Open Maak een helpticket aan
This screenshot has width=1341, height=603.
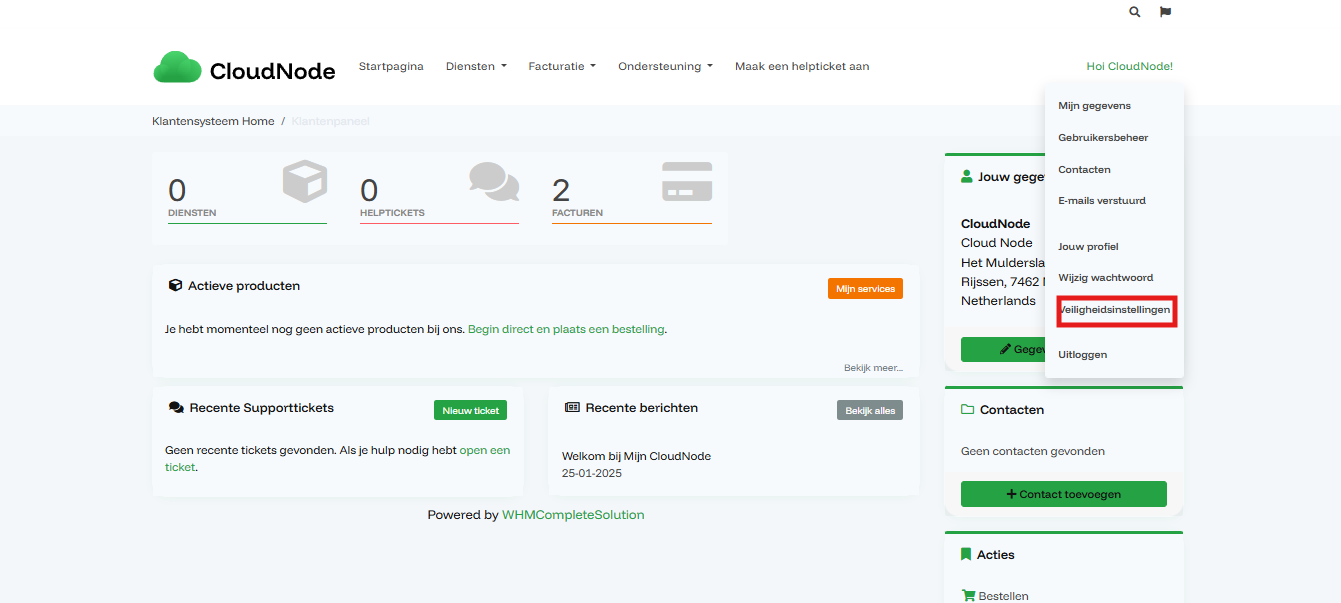[802, 67]
